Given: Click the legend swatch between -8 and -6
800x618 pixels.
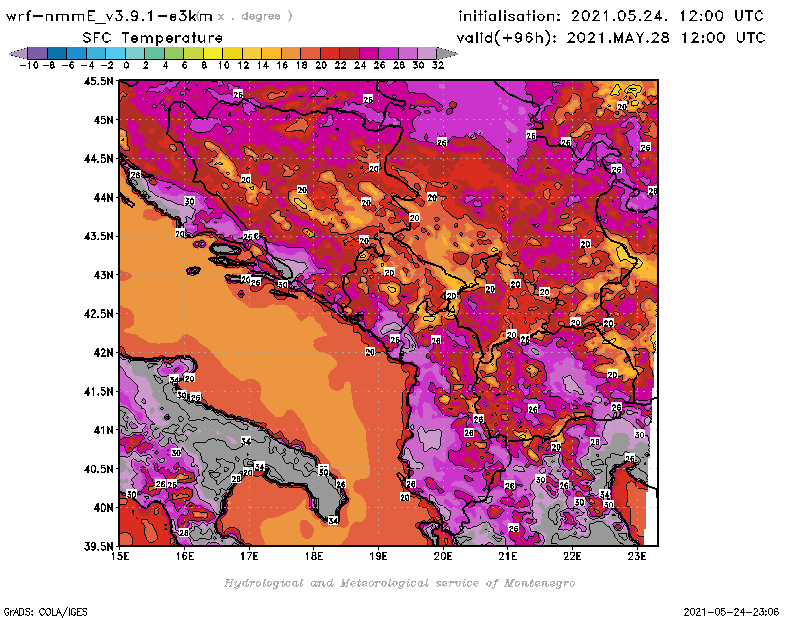Looking at the screenshot, I should click(x=57, y=53).
